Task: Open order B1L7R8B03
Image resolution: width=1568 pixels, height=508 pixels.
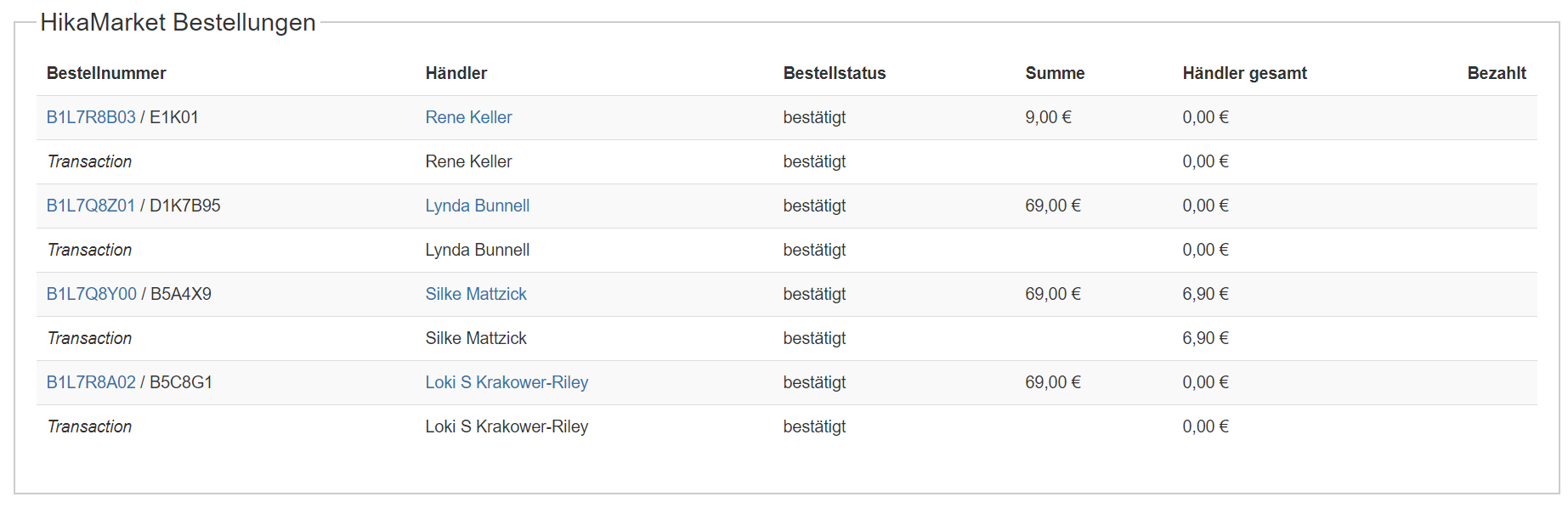Action: click(91, 117)
